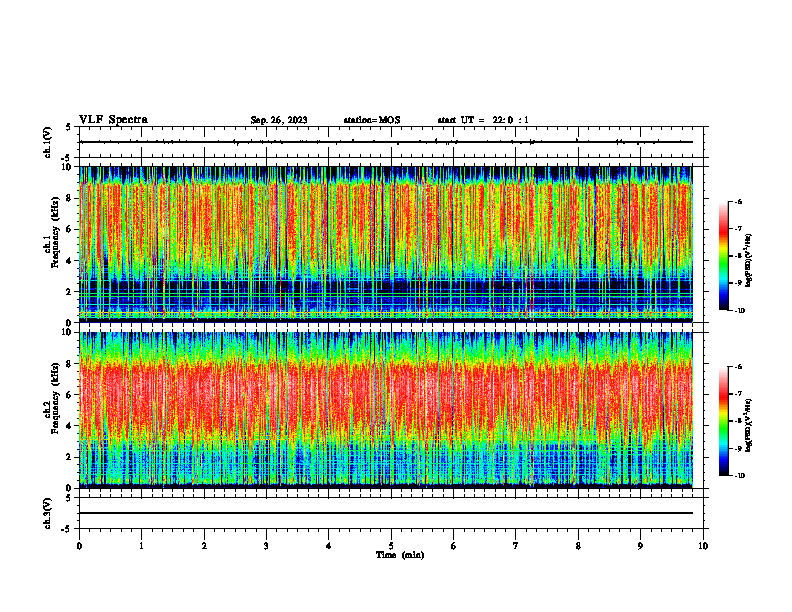Click time axis tick label 5
Viewport: 792px width, 612px height.
pos(391,546)
